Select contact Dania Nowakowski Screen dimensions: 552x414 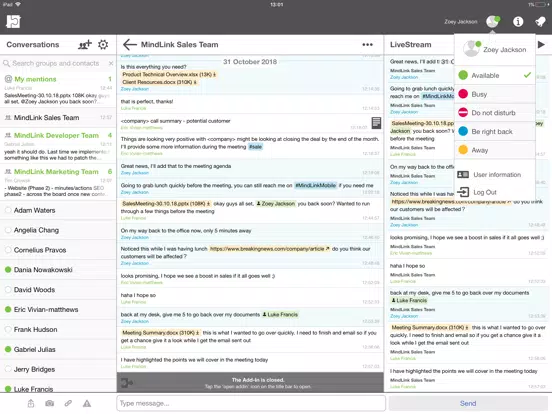(x=58, y=270)
